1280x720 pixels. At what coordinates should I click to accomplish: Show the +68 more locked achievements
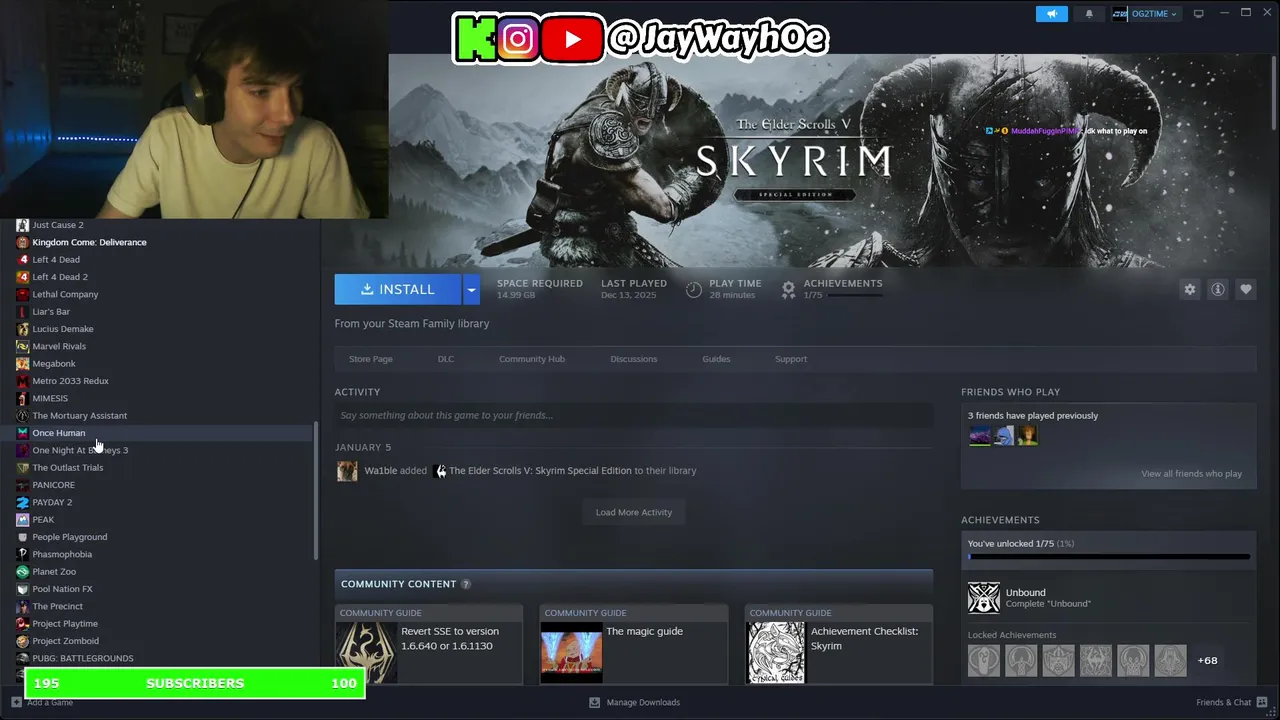(1208, 660)
